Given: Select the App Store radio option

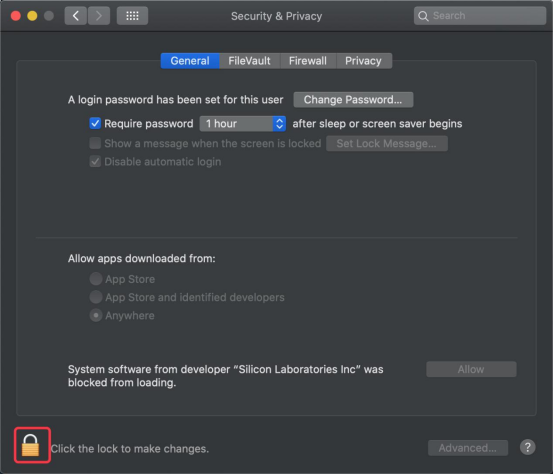Looking at the screenshot, I should (x=96, y=279).
